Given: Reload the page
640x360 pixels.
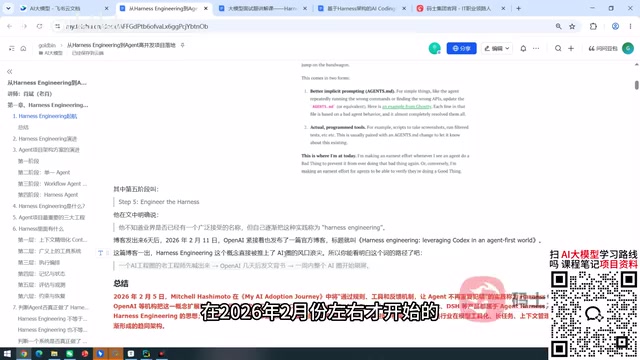Looking at the screenshot, I should 39,26.
